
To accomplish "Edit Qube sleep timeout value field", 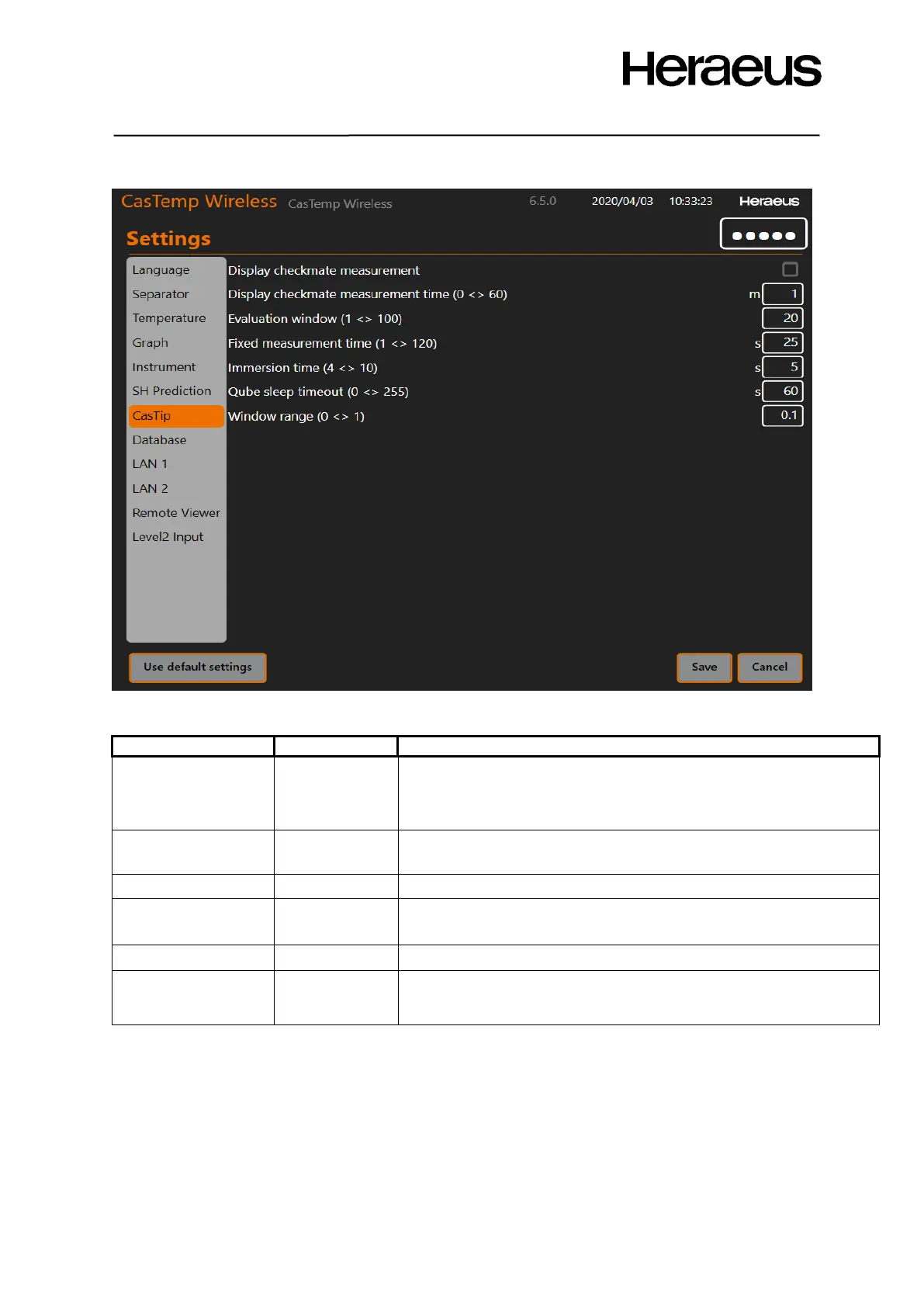I will click(x=783, y=391).
